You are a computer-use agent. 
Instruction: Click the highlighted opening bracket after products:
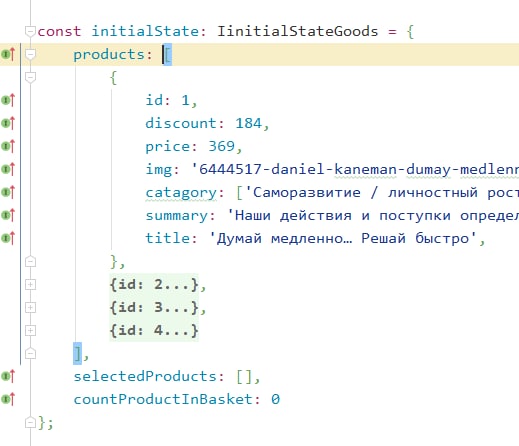point(168,54)
